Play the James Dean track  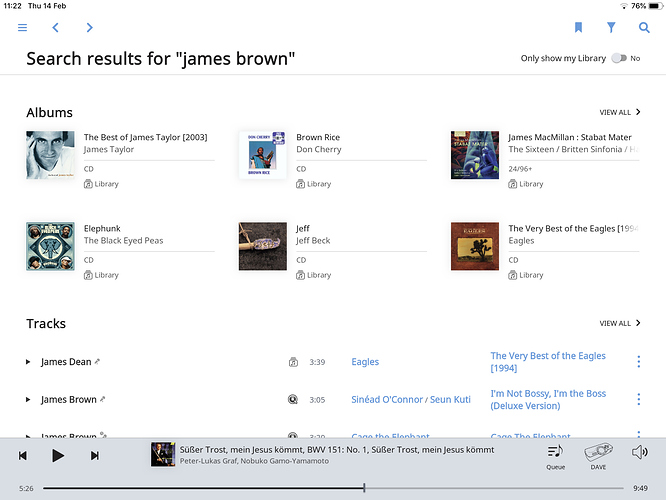coord(28,362)
